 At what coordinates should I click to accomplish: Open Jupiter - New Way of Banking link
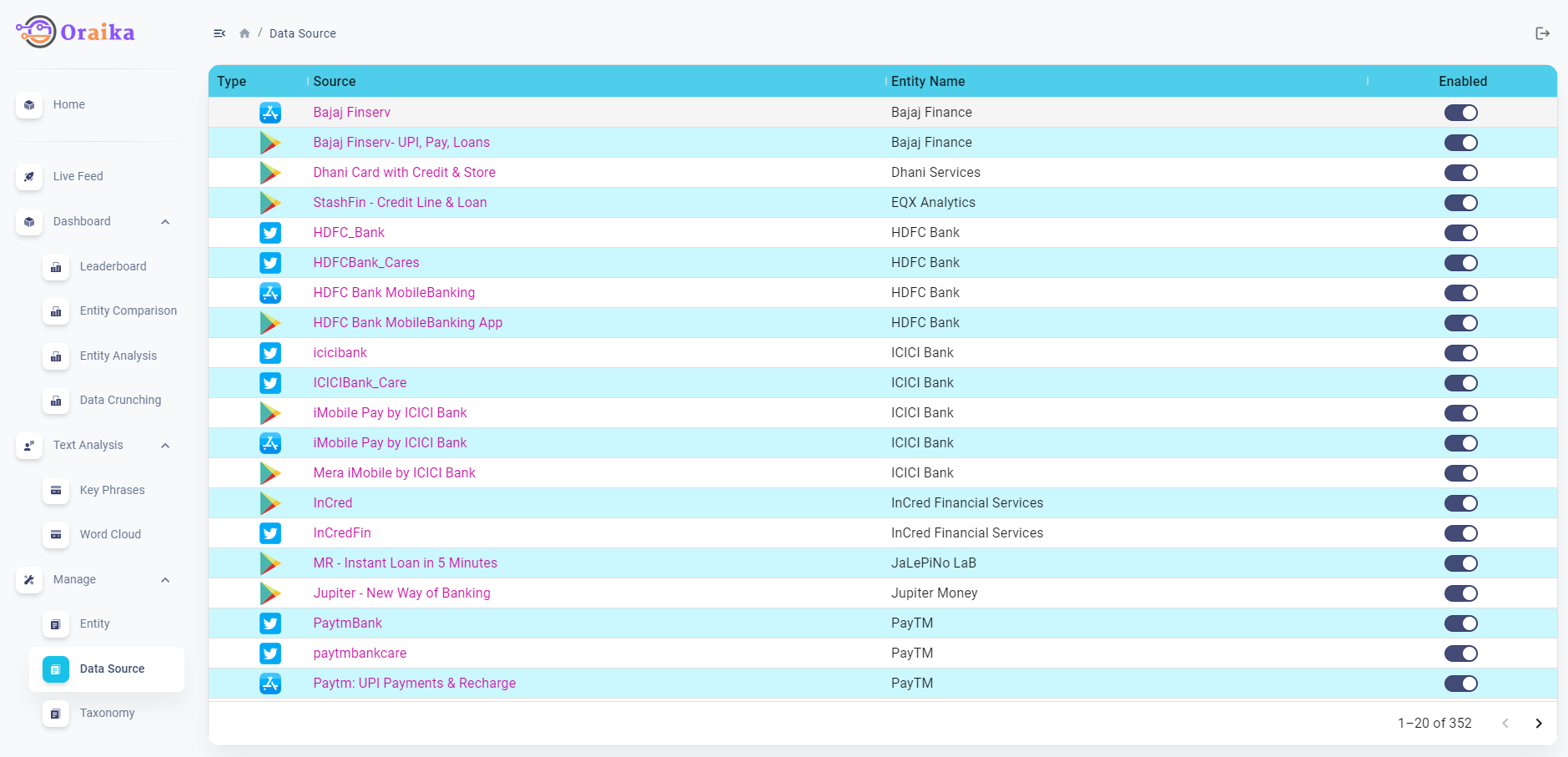[402, 593]
